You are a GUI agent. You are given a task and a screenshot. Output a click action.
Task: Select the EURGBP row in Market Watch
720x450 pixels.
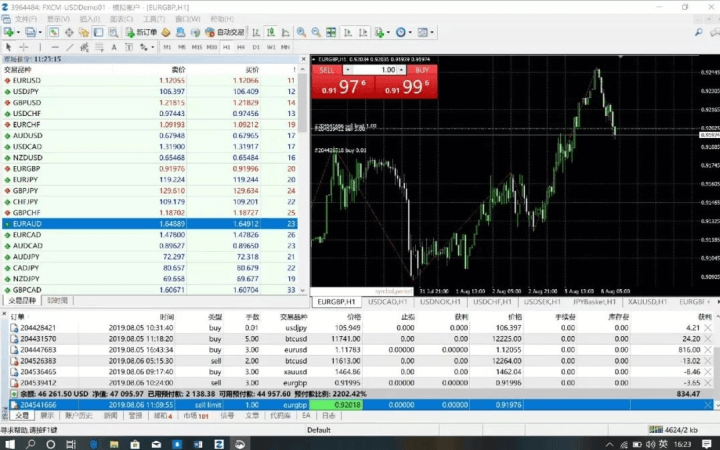150,169
